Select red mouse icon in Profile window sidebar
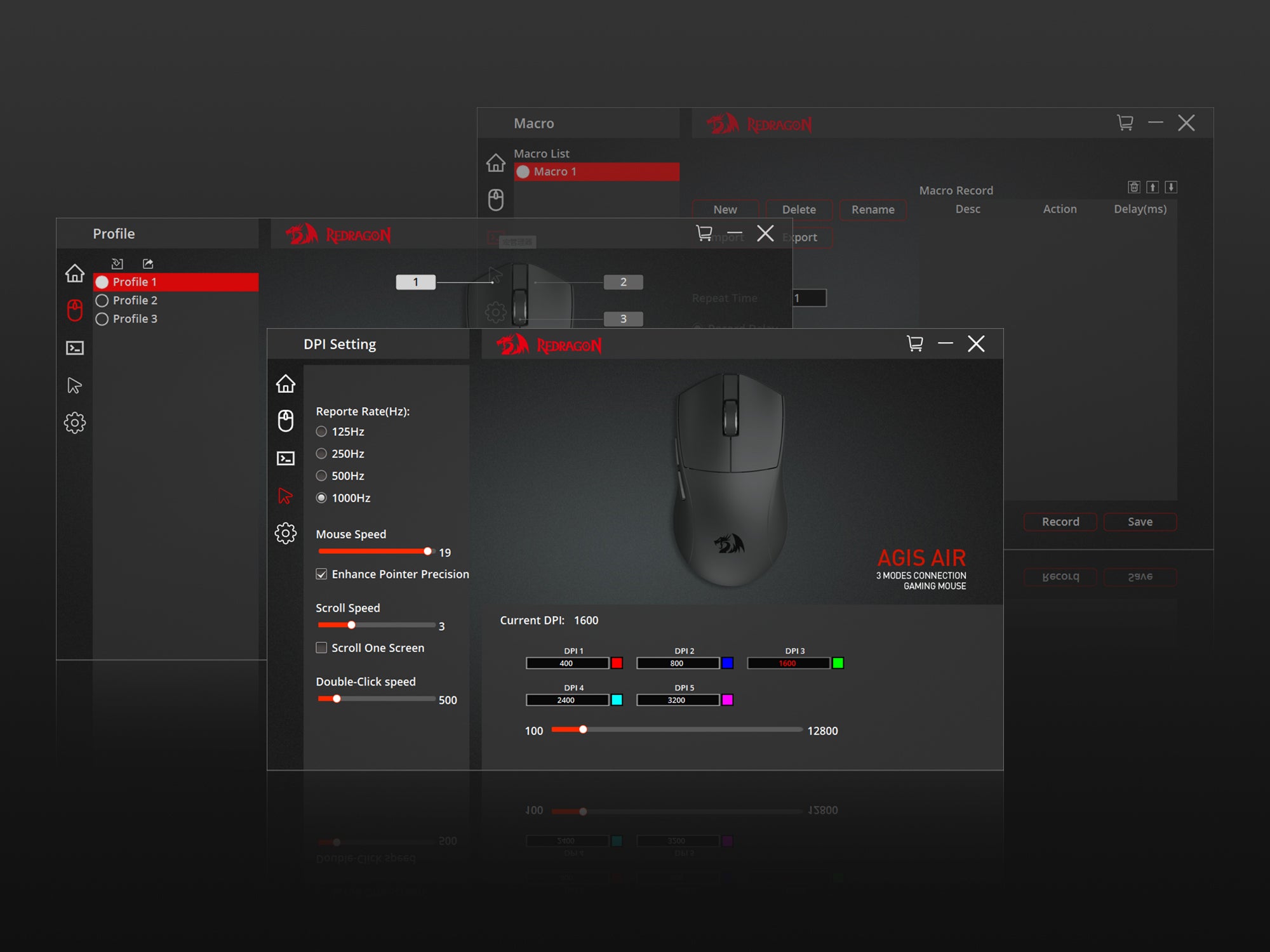Viewport: 1270px width, 952px height. point(75,310)
